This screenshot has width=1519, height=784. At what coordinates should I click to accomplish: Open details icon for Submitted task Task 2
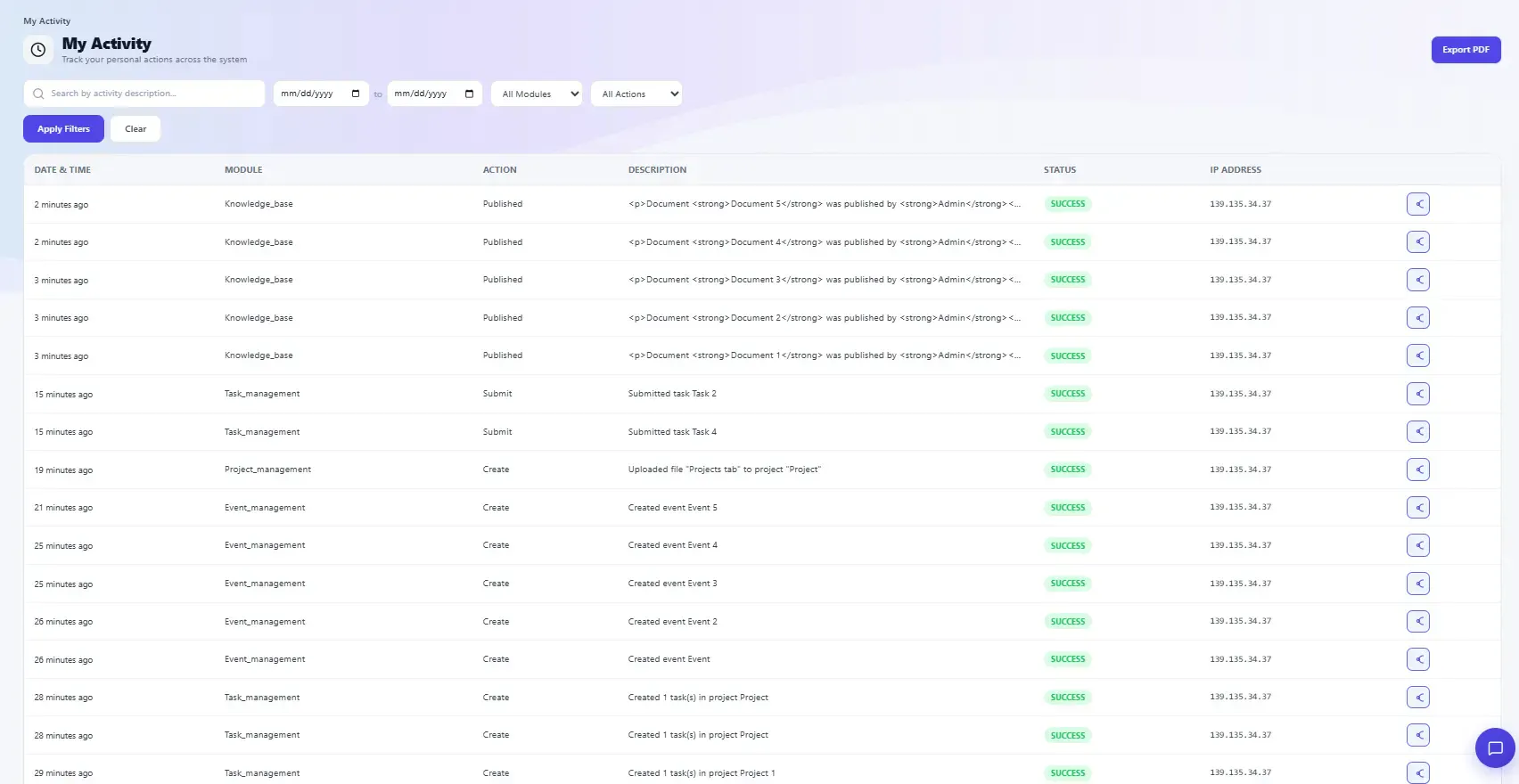coord(1418,394)
